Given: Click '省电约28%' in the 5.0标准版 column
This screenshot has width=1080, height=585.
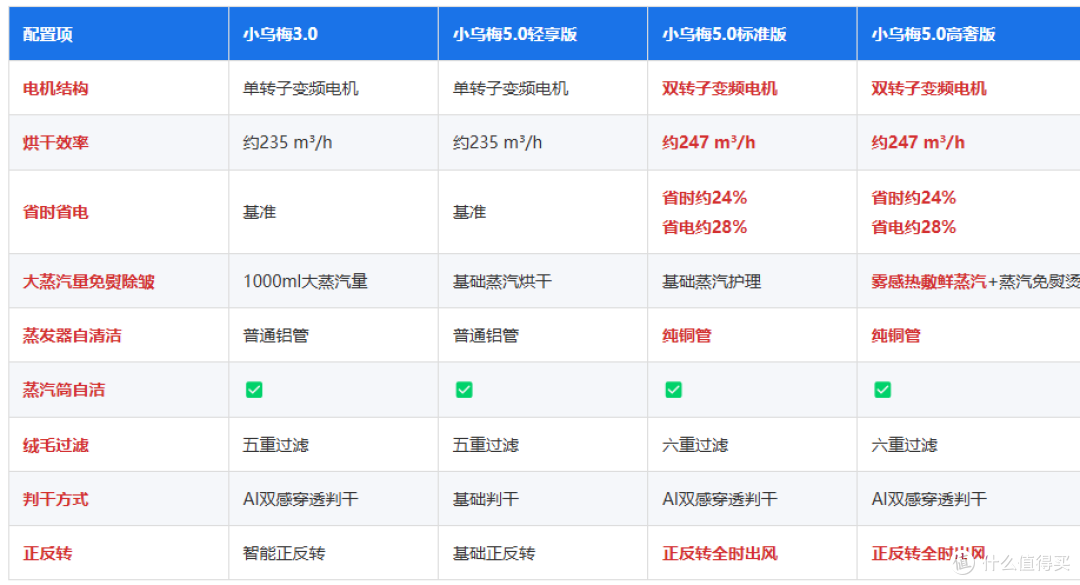Looking at the screenshot, I should point(705,227).
